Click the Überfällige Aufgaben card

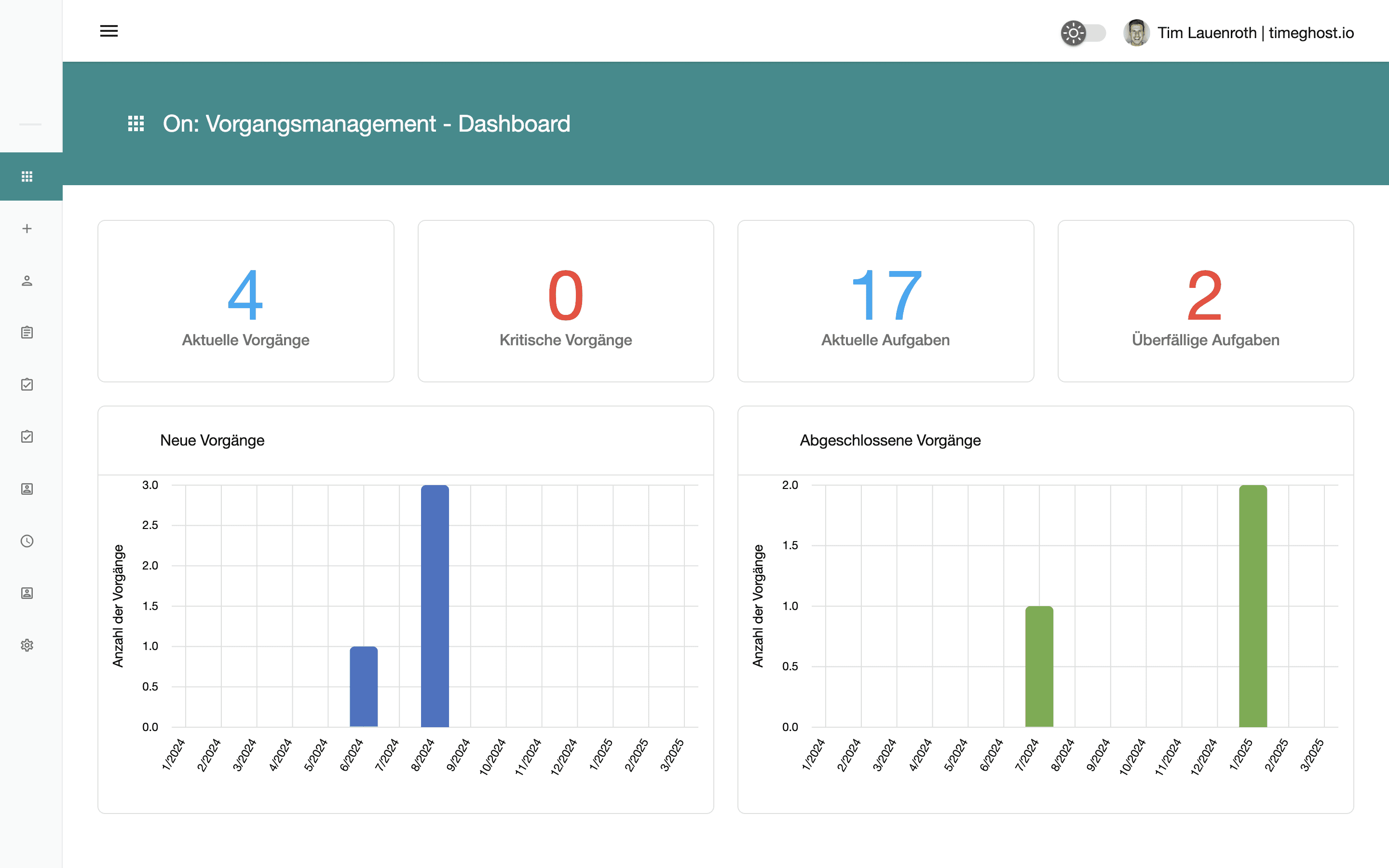point(1205,301)
